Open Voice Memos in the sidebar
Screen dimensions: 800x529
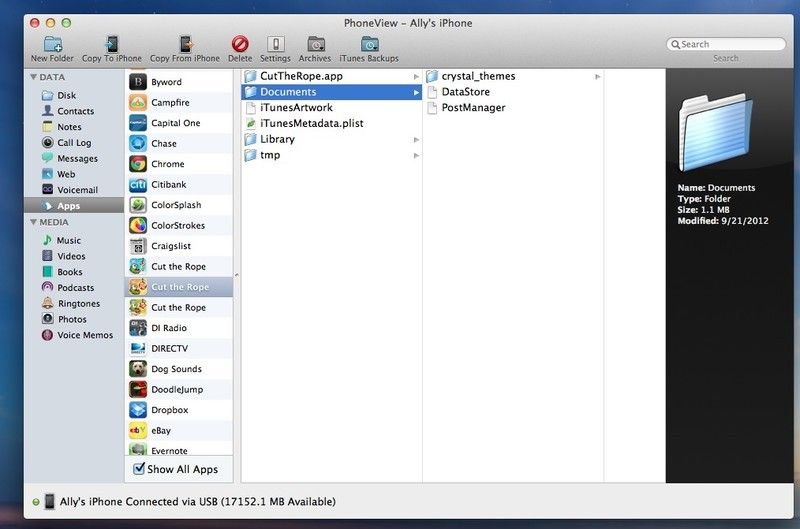pyautogui.click(x=84, y=336)
